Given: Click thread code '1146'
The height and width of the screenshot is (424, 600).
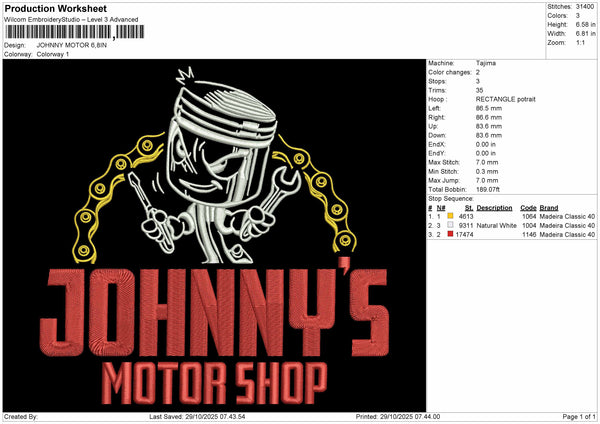Looking at the screenshot, I should pyautogui.click(x=529, y=234).
